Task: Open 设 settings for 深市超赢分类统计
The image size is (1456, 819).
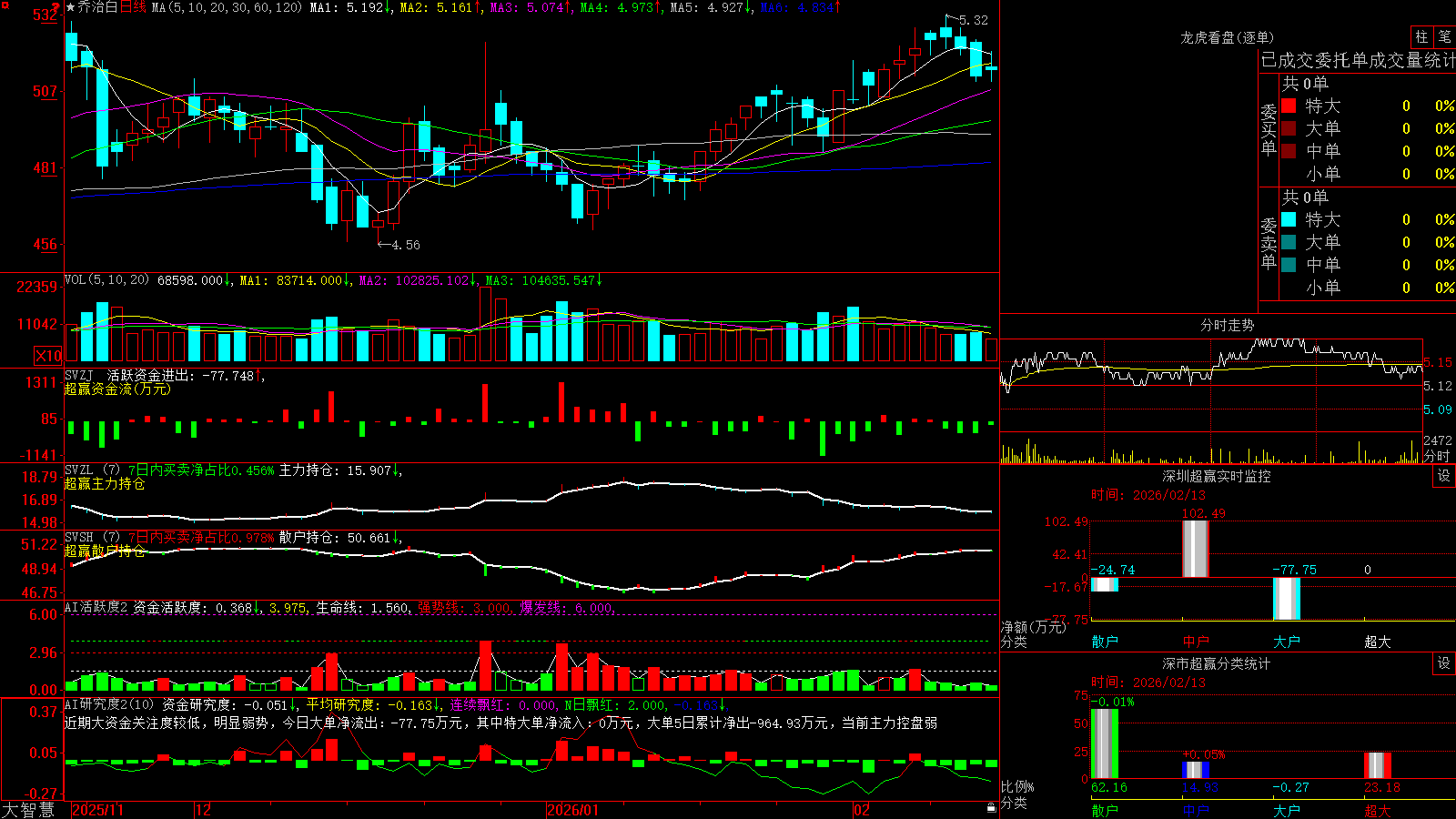Action: (1444, 663)
